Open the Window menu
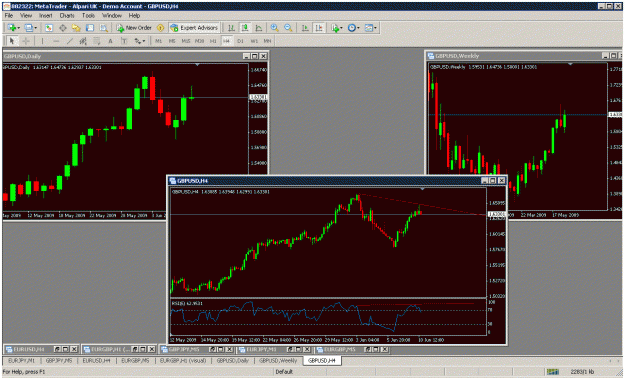625x378 pixels. pyautogui.click(x=112, y=16)
